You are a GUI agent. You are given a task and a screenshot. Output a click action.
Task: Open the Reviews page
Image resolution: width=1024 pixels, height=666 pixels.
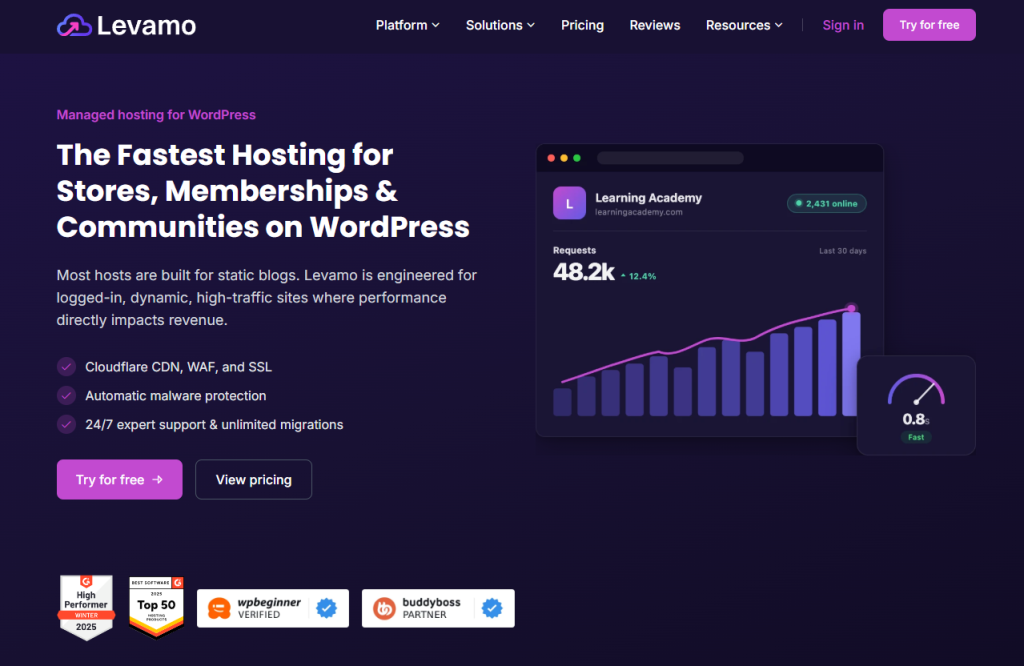(x=655, y=25)
